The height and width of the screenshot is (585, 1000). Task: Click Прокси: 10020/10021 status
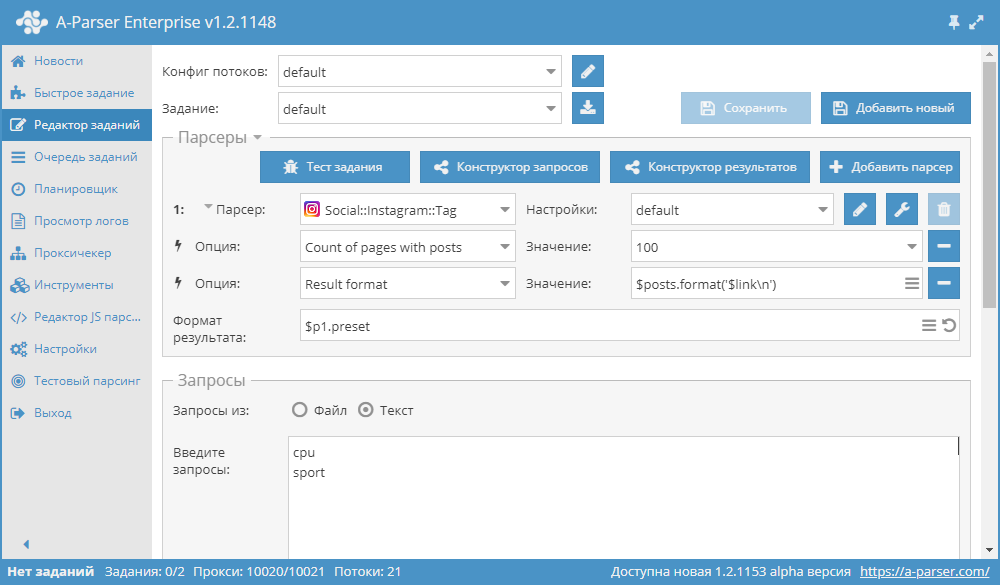pos(259,572)
